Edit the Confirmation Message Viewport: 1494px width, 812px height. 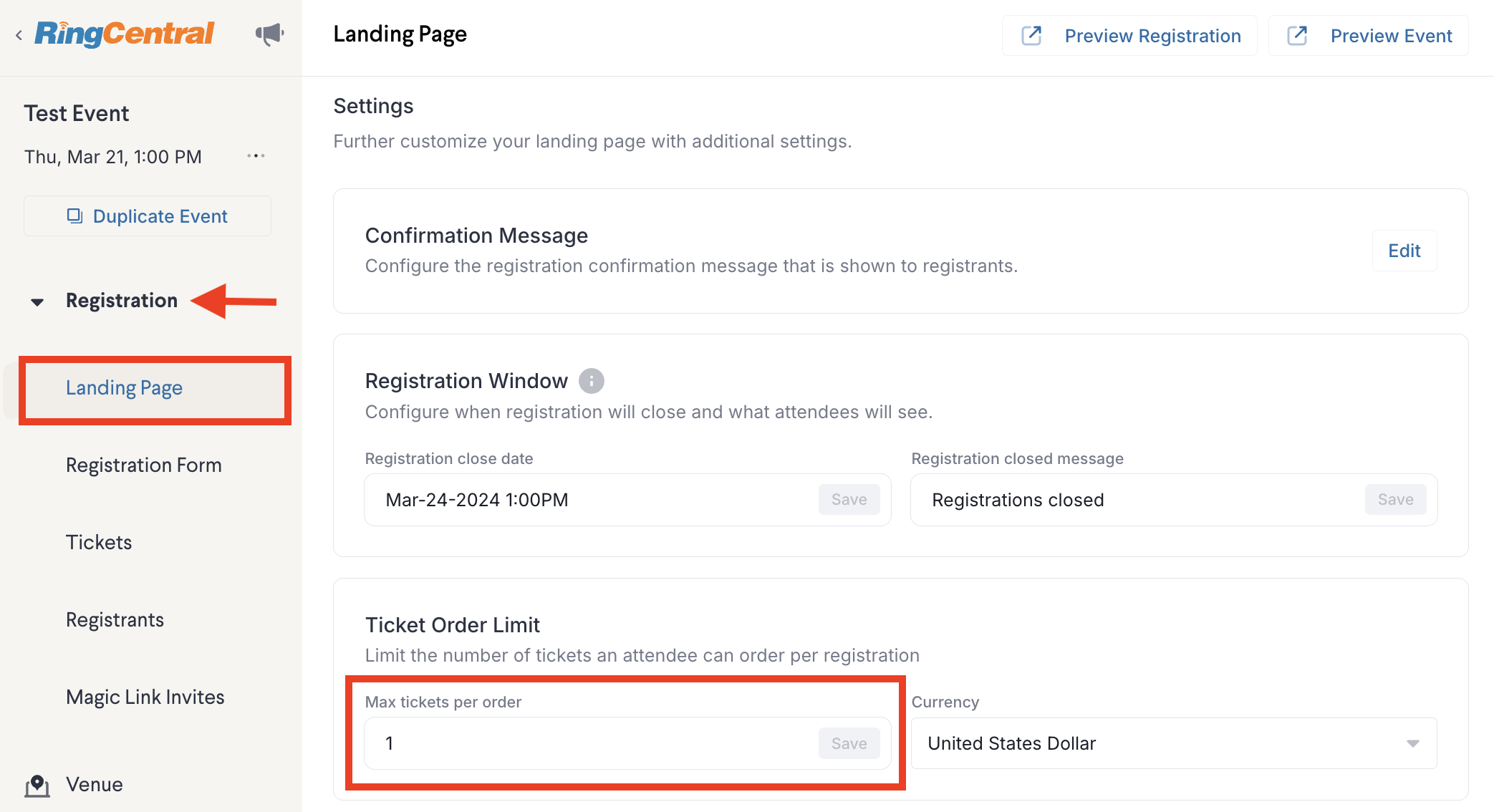coord(1404,251)
